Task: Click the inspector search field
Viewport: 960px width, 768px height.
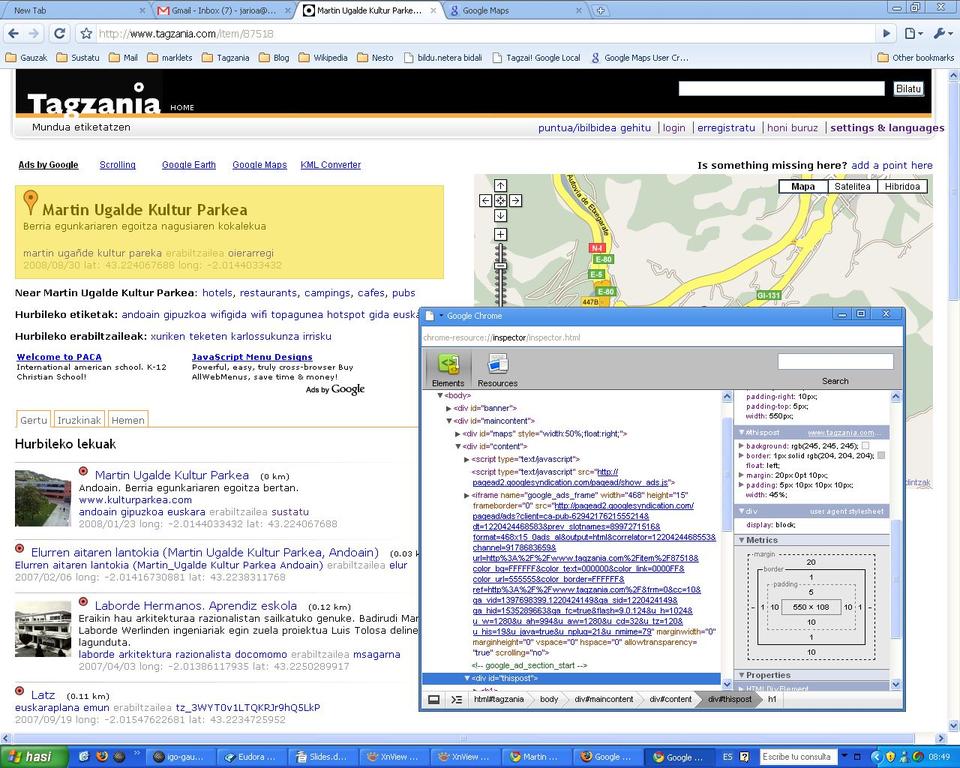Action: [835, 362]
